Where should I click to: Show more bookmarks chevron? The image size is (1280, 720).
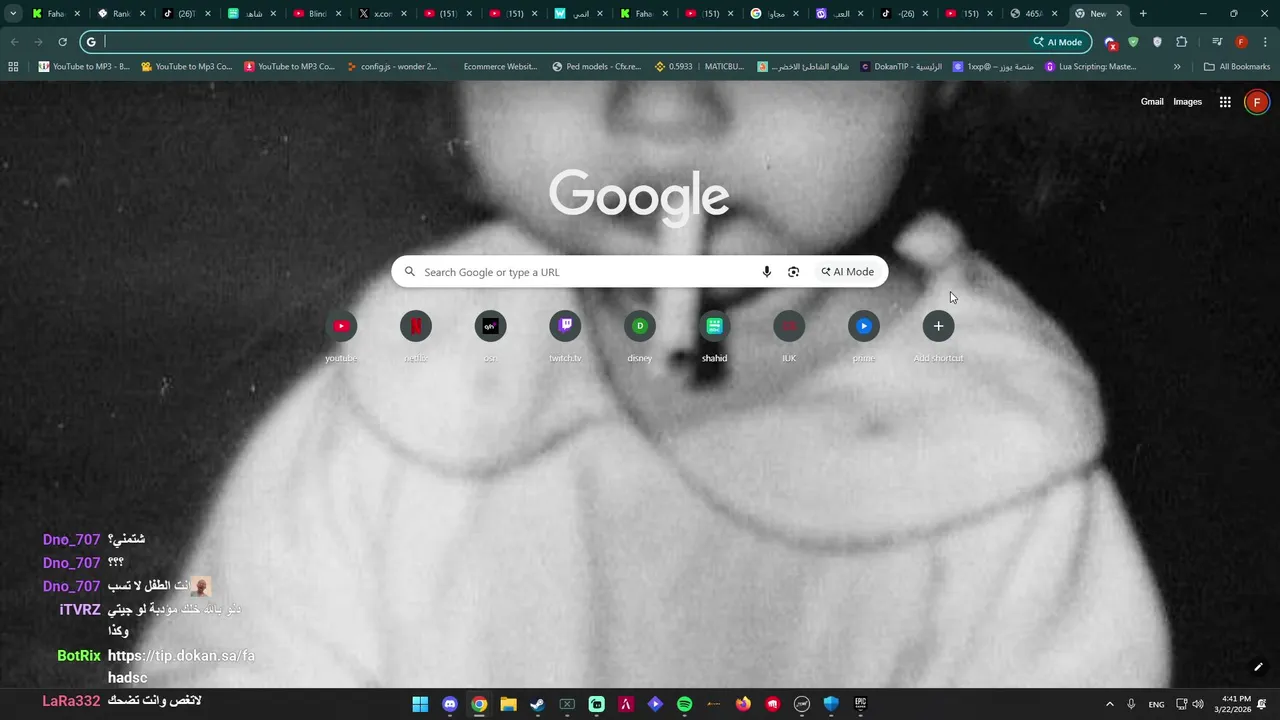click(x=1177, y=67)
